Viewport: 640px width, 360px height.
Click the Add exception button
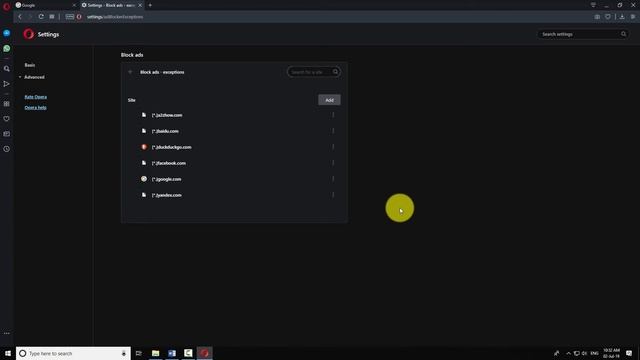tap(329, 100)
